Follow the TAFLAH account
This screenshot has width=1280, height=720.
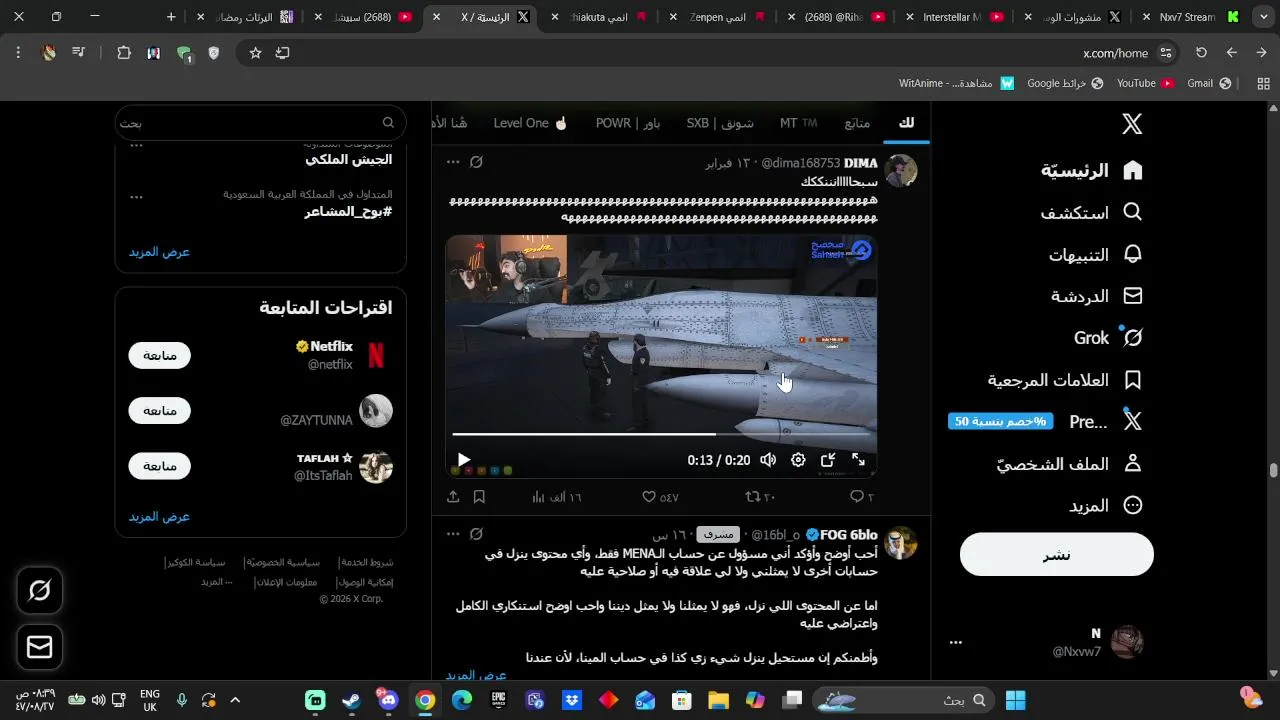159,466
